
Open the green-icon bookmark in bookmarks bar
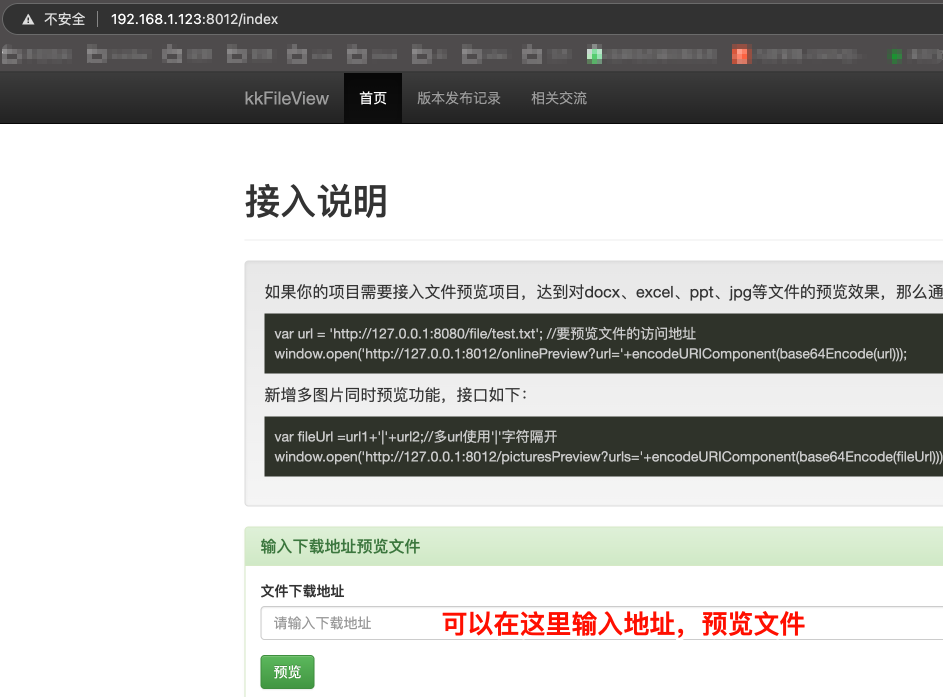click(651, 55)
